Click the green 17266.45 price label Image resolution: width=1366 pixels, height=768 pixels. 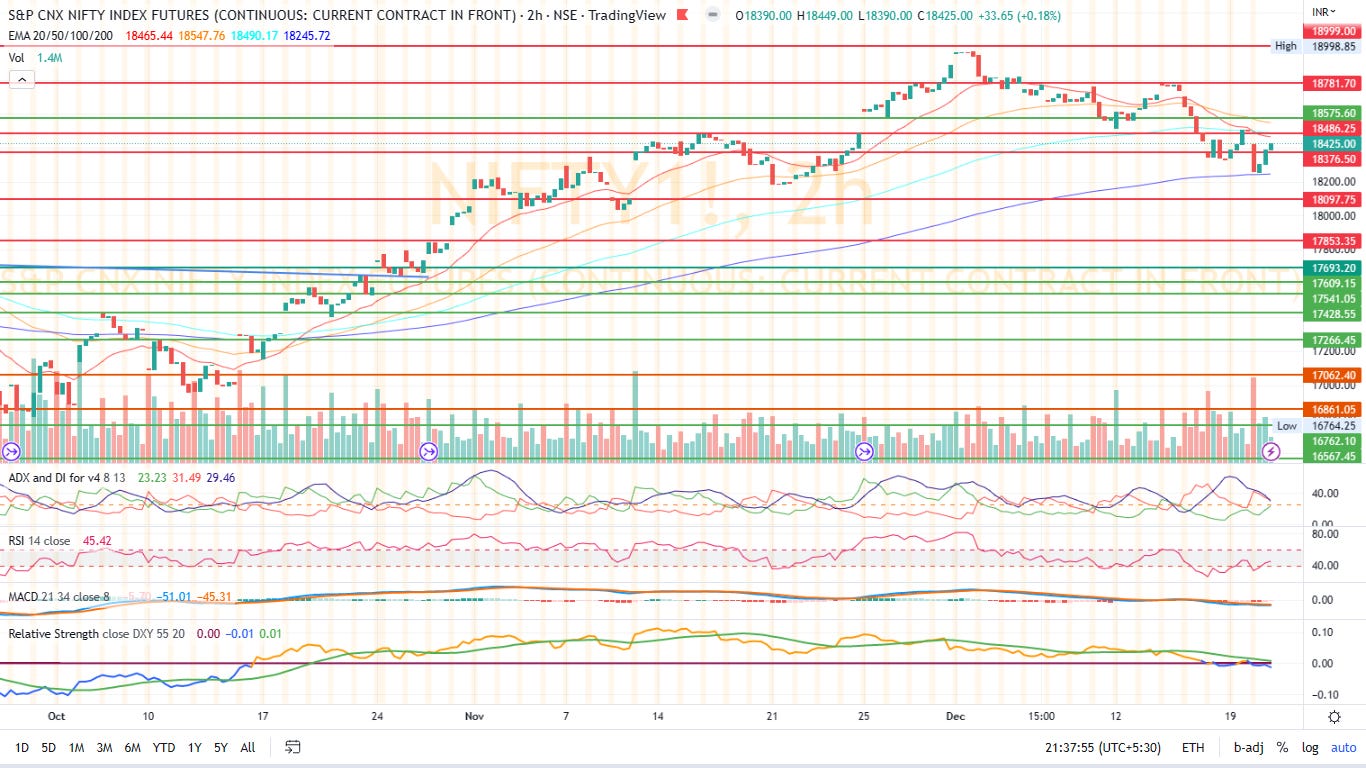tap(1334, 340)
